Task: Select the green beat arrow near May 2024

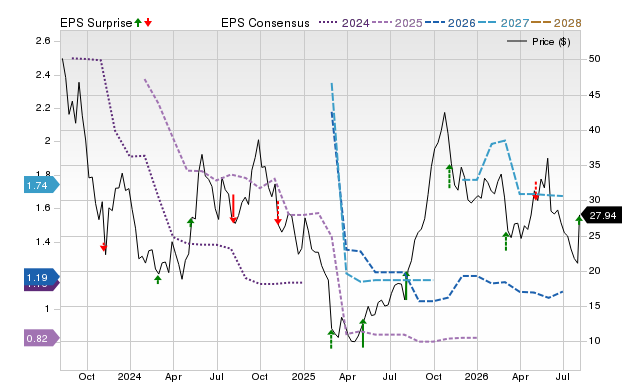Action: [191, 222]
